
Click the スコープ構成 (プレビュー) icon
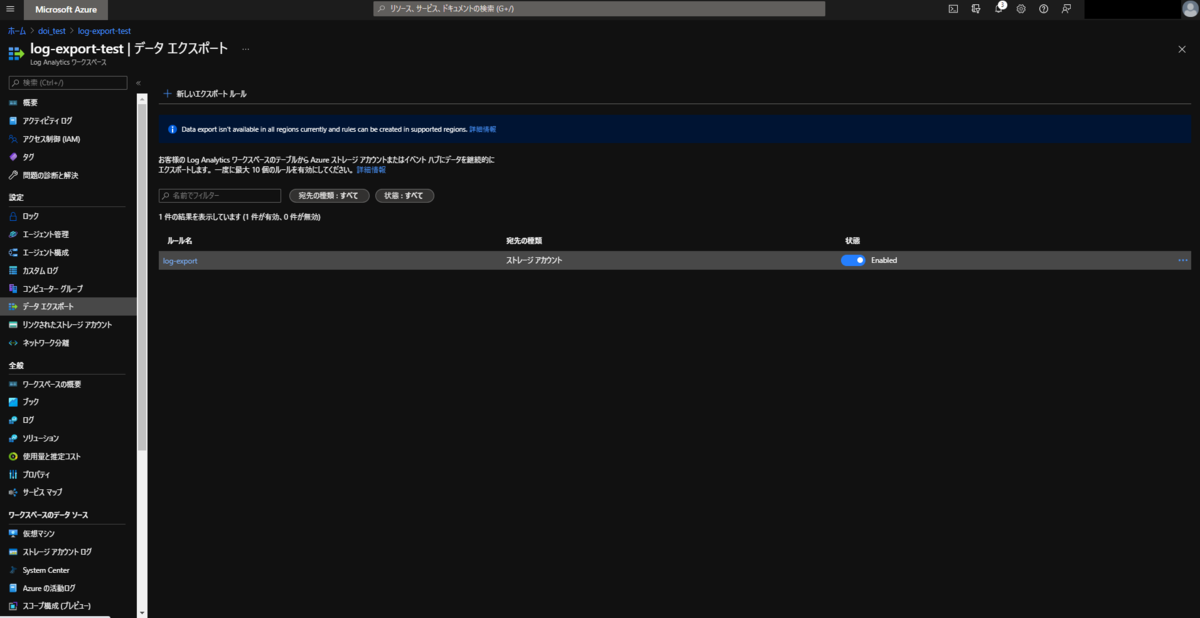pos(13,606)
